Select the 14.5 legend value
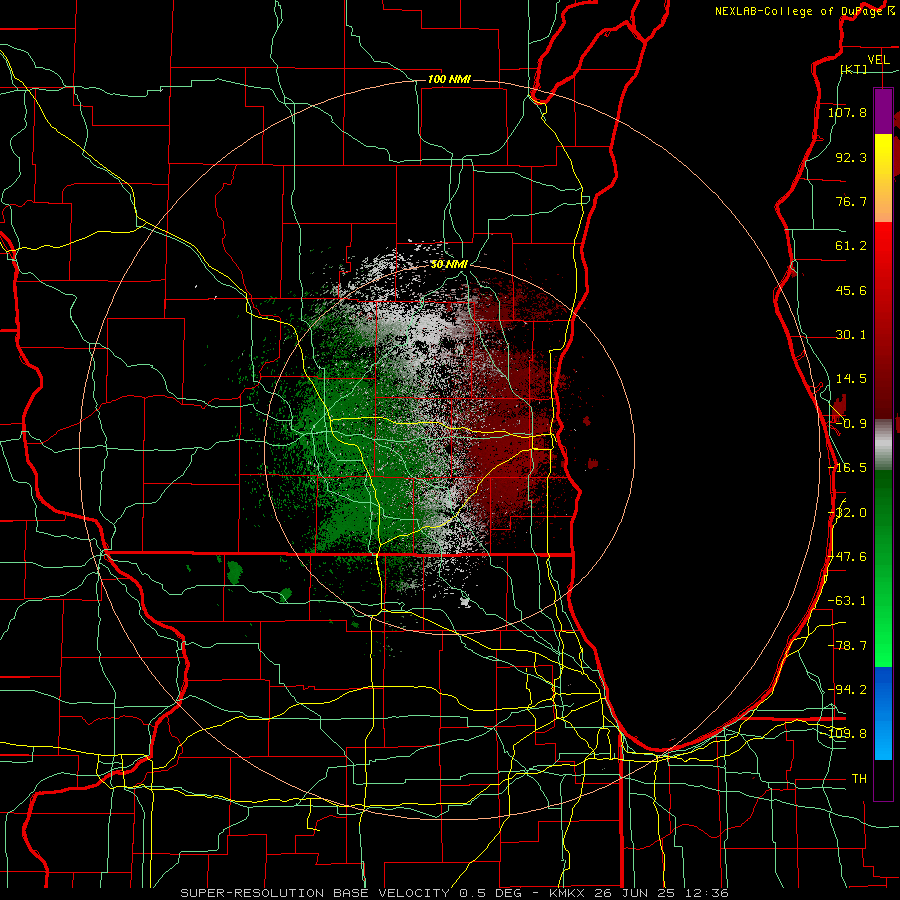This screenshot has width=900, height=900. tap(851, 379)
